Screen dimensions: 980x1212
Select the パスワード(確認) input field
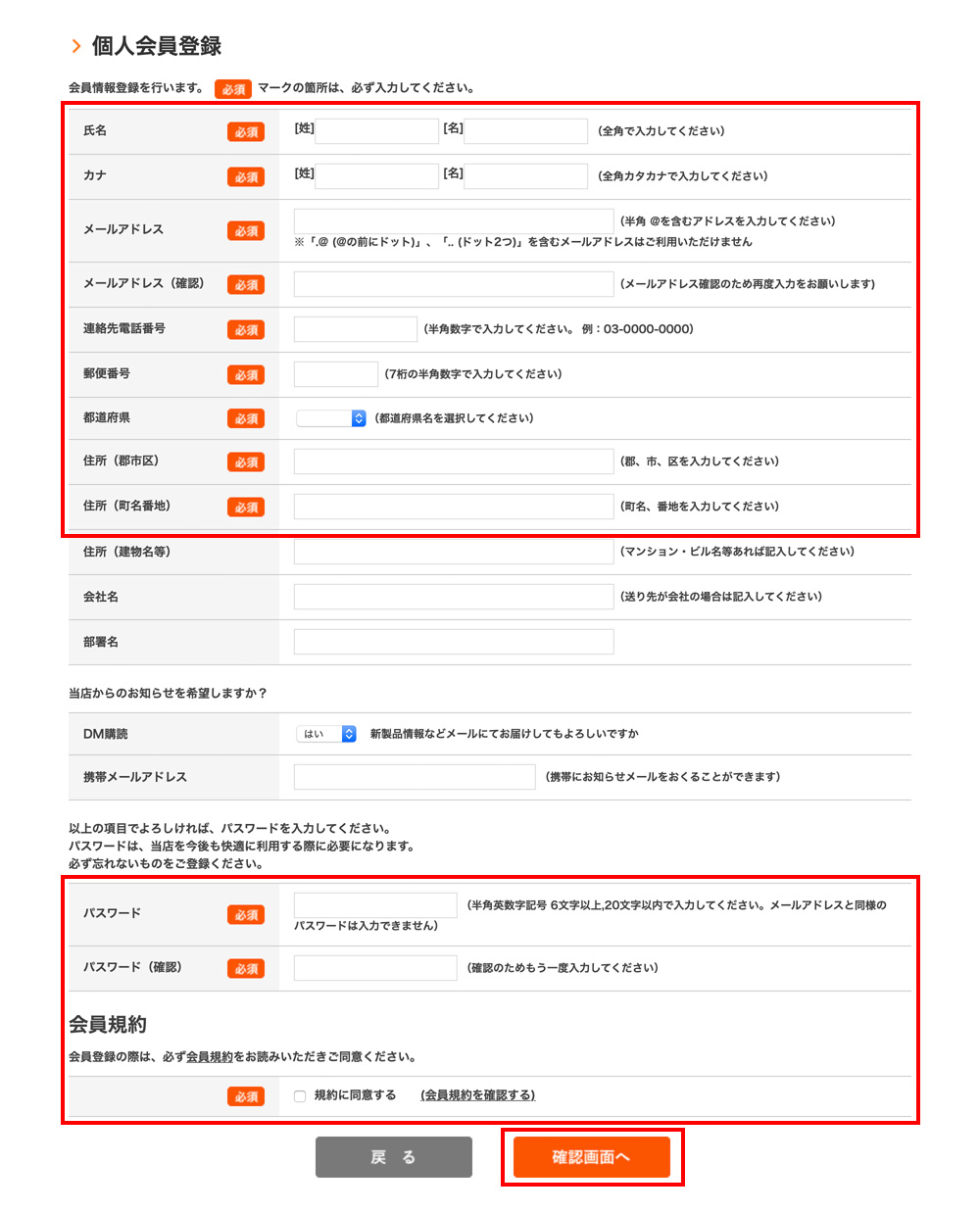click(x=374, y=968)
